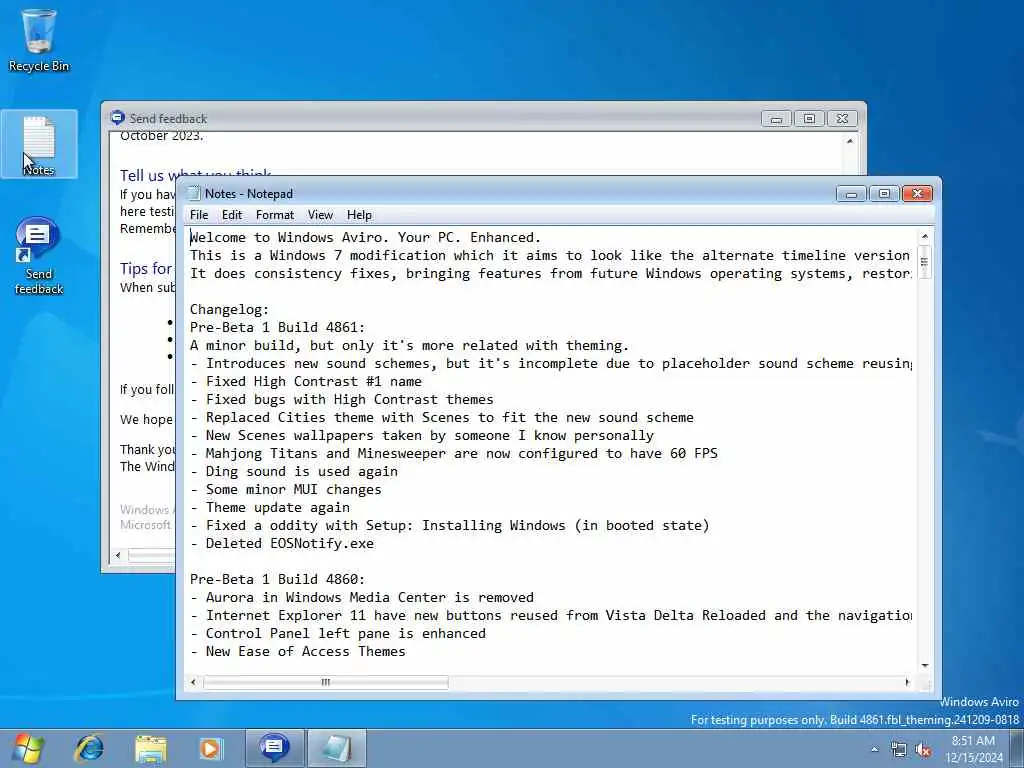
Task: Open the Send feedback desktop shortcut
Action: pos(39,256)
